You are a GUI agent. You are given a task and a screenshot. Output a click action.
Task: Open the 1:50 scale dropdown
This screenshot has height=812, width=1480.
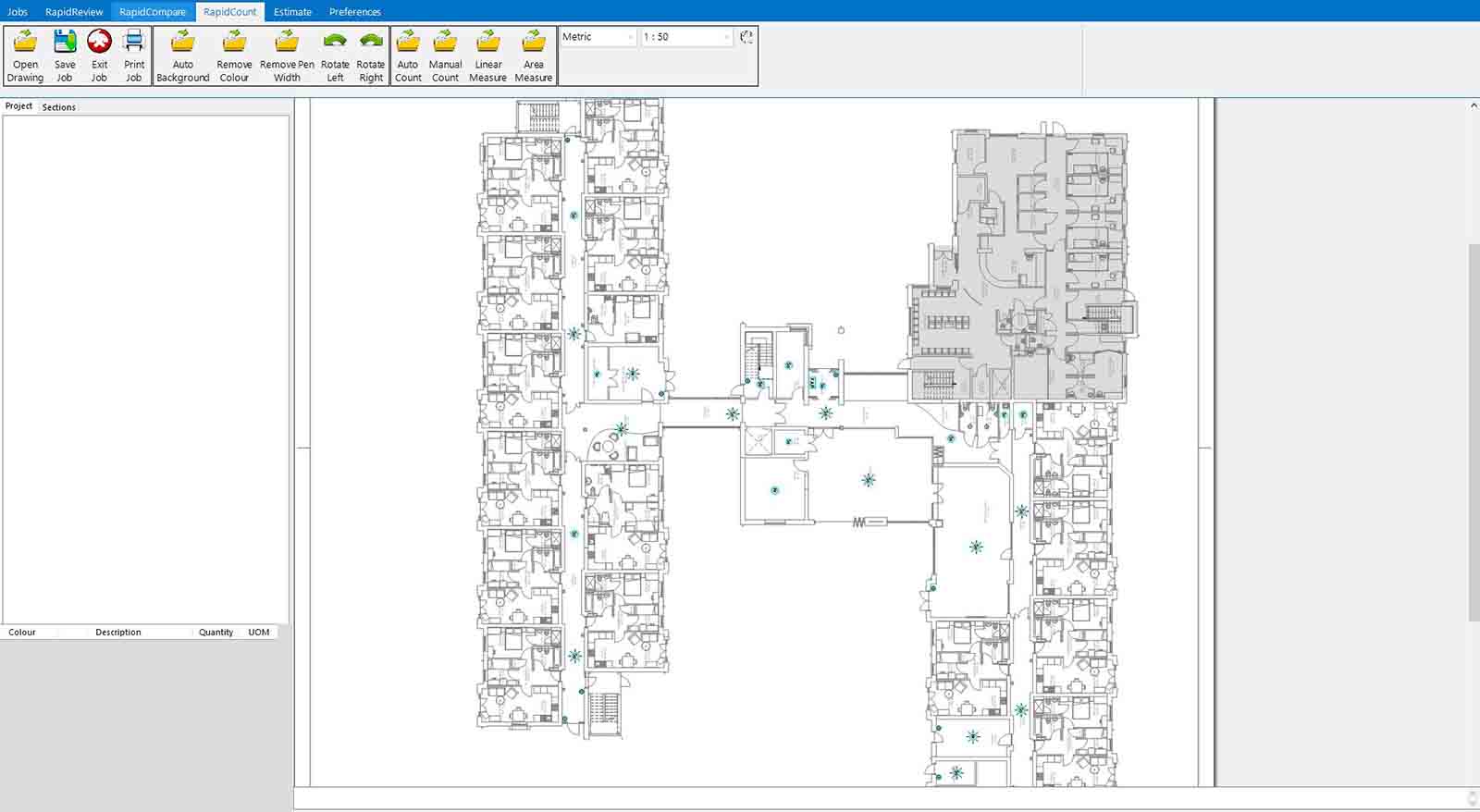tap(686, 37)
